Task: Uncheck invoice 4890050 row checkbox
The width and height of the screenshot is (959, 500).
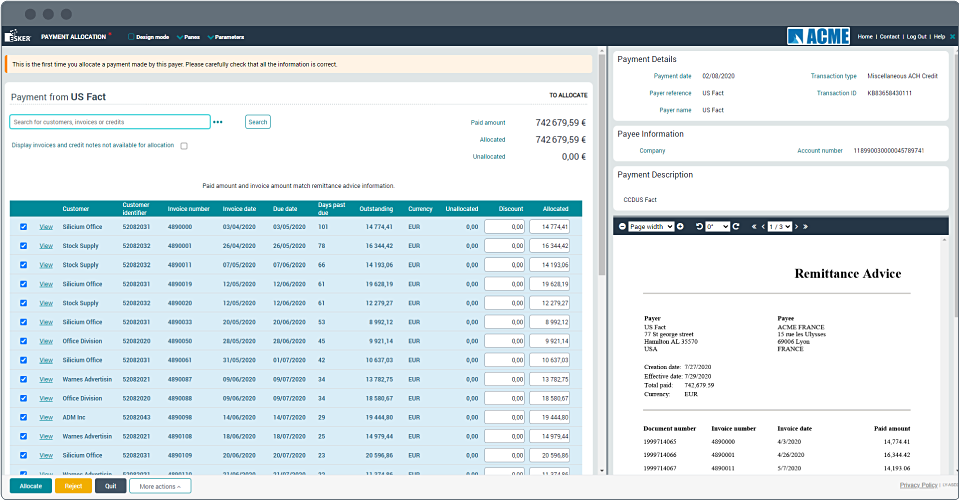Action: tap(23, 340)
